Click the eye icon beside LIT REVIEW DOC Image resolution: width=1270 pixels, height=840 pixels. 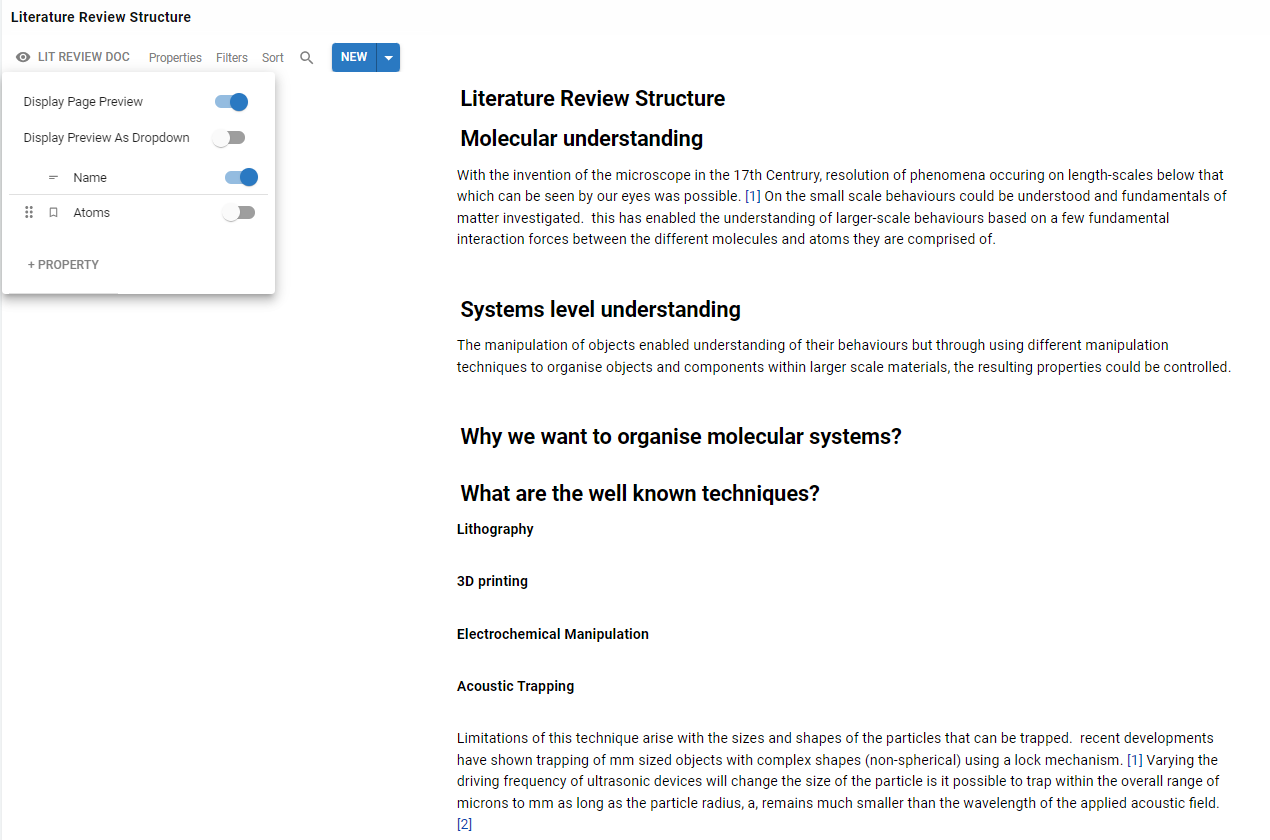click(x=23, y=58)
